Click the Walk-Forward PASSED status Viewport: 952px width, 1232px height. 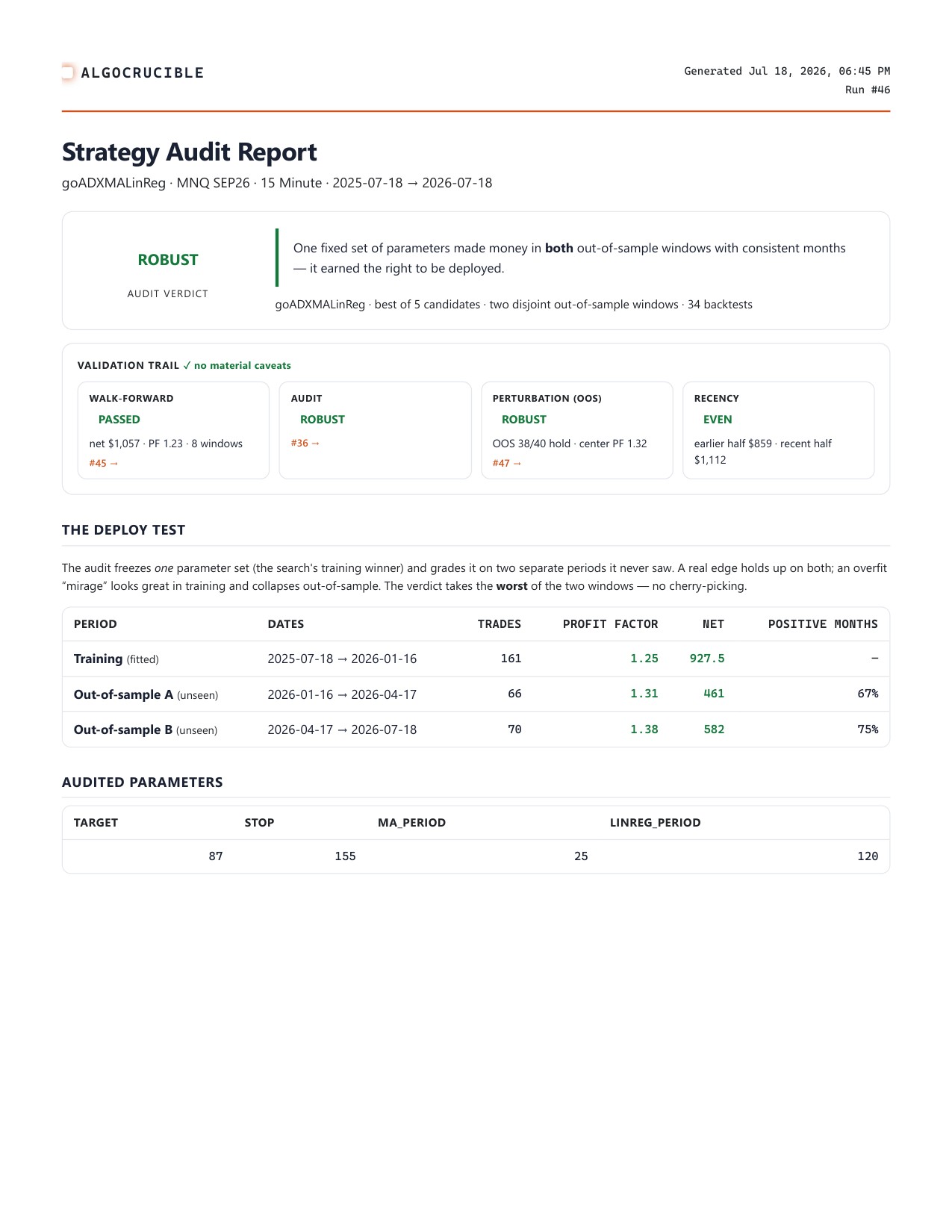coord(119,420)
